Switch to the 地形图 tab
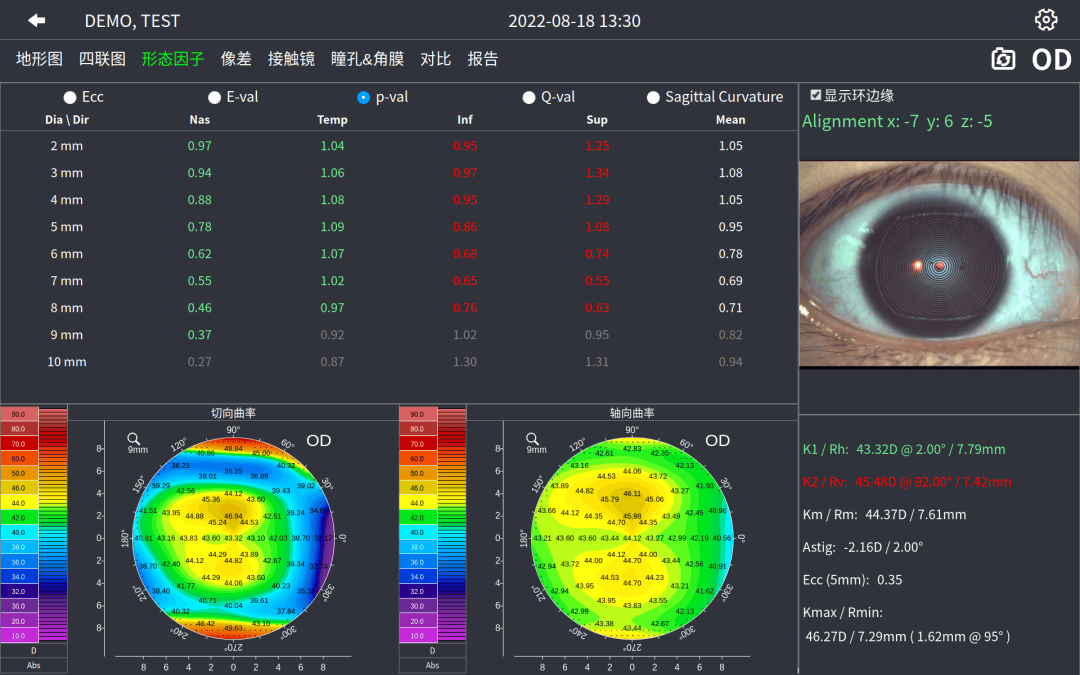This screenshot has width=1080, height=675. pyautogui.click(x=39, y=59)
